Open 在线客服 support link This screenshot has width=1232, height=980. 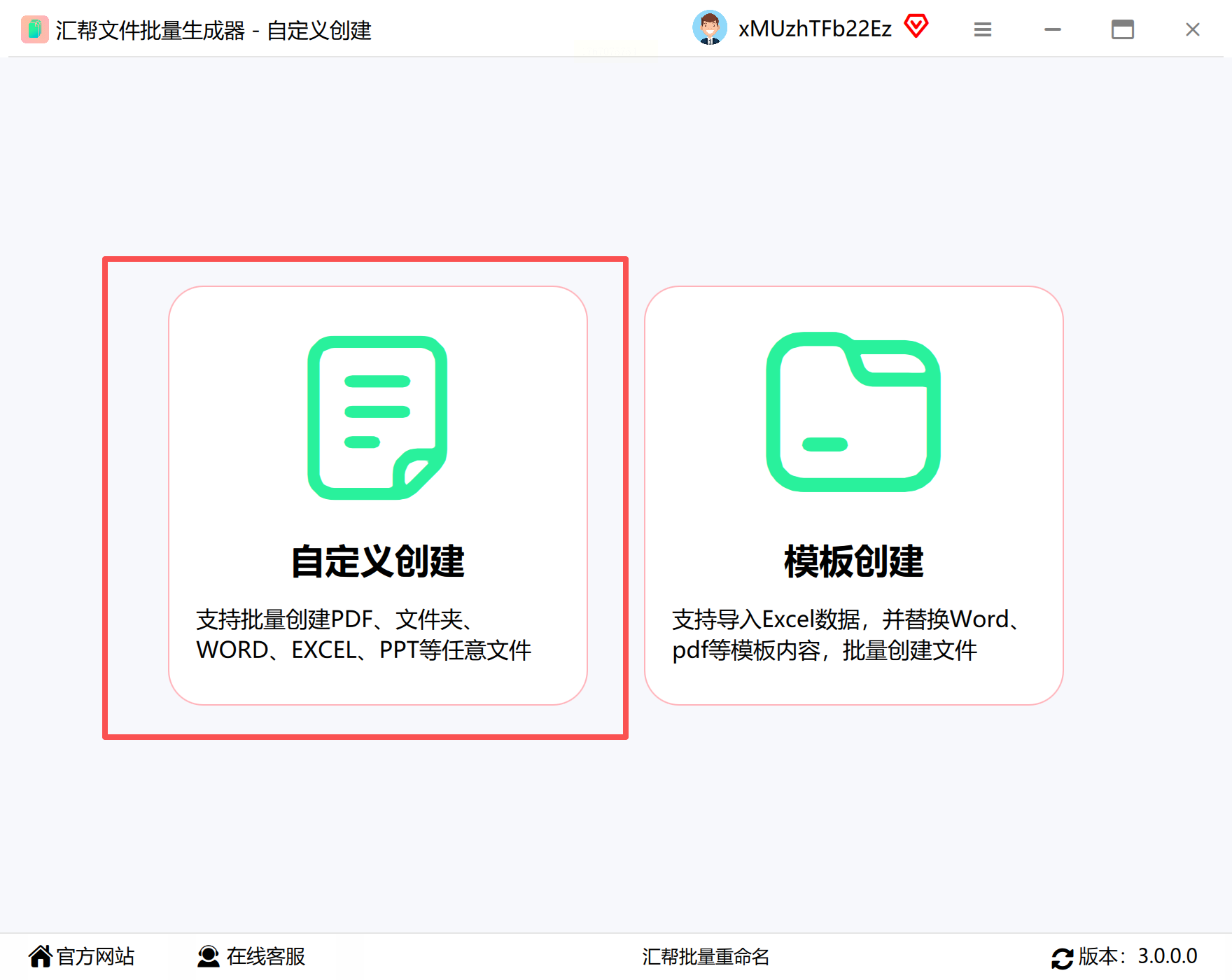click(x=266, y=956)
